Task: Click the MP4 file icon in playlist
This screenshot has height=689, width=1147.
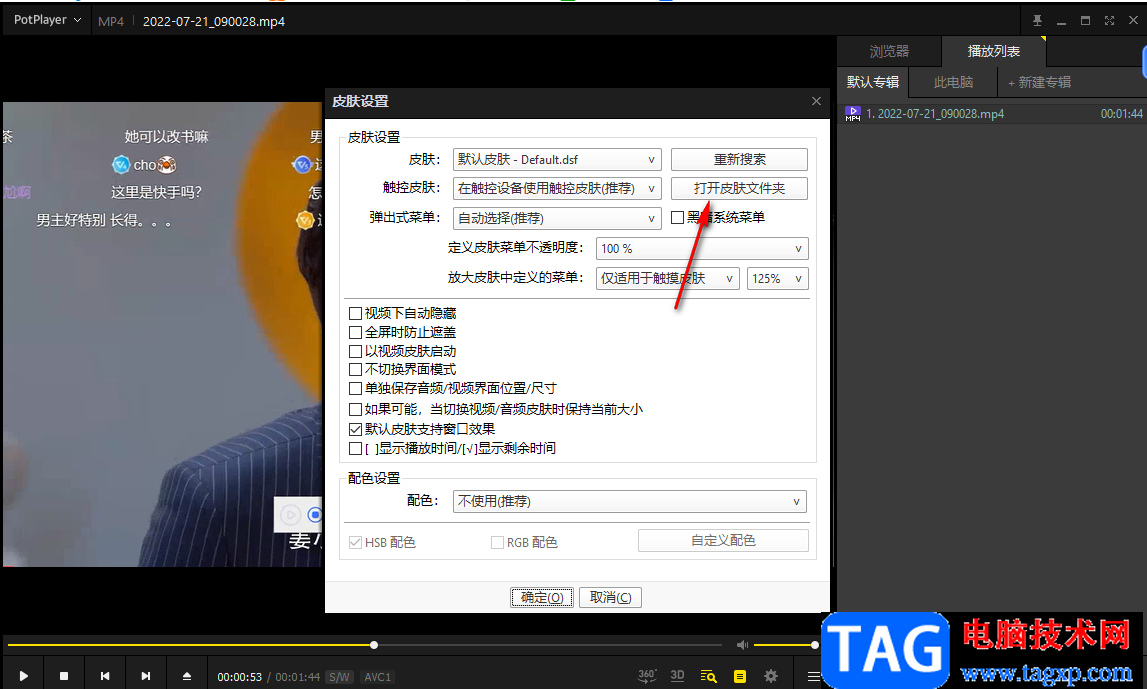Action: pyautogui.click(x=853, y=113)
